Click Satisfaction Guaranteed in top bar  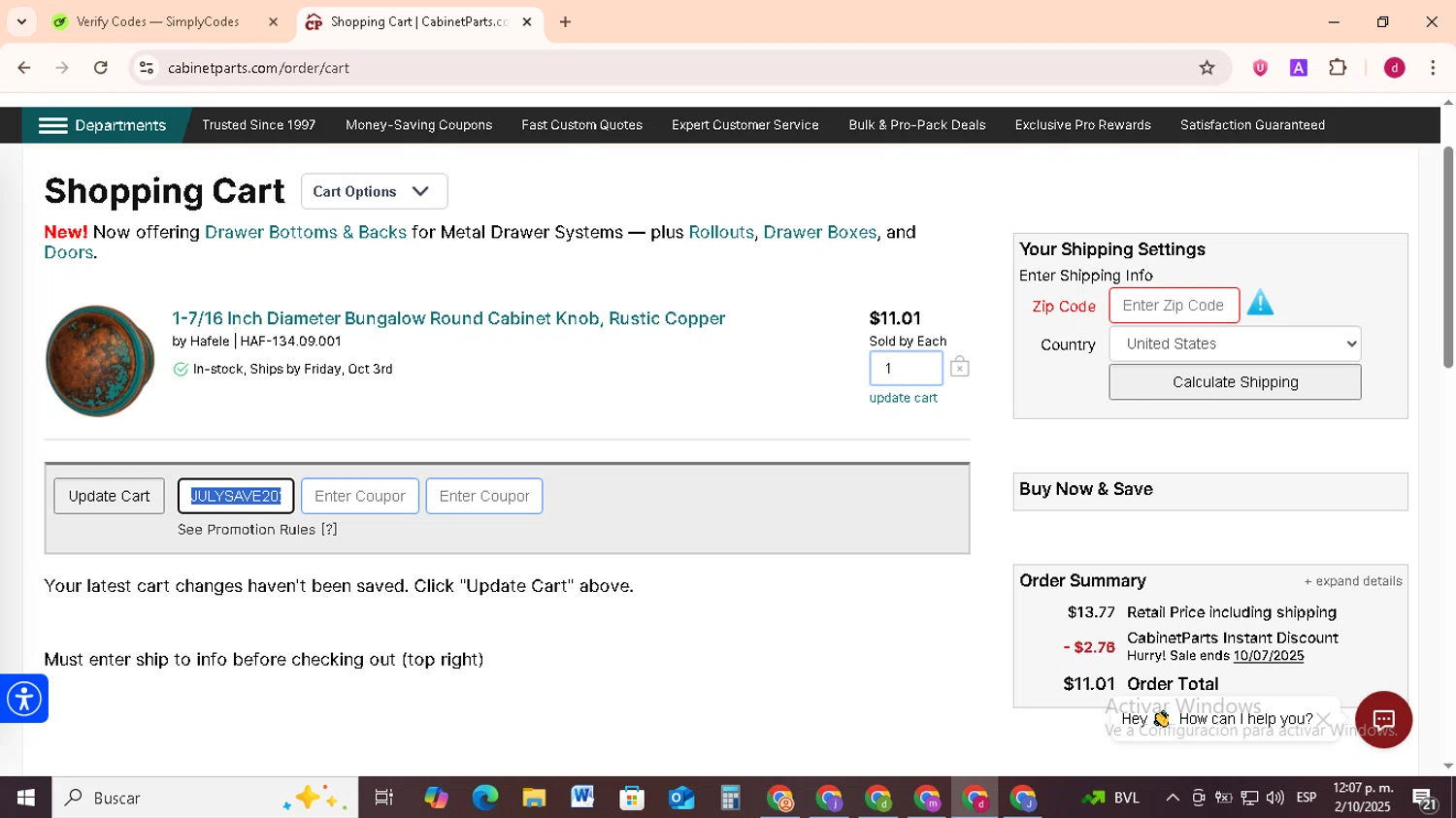(x=1252, y=125)
